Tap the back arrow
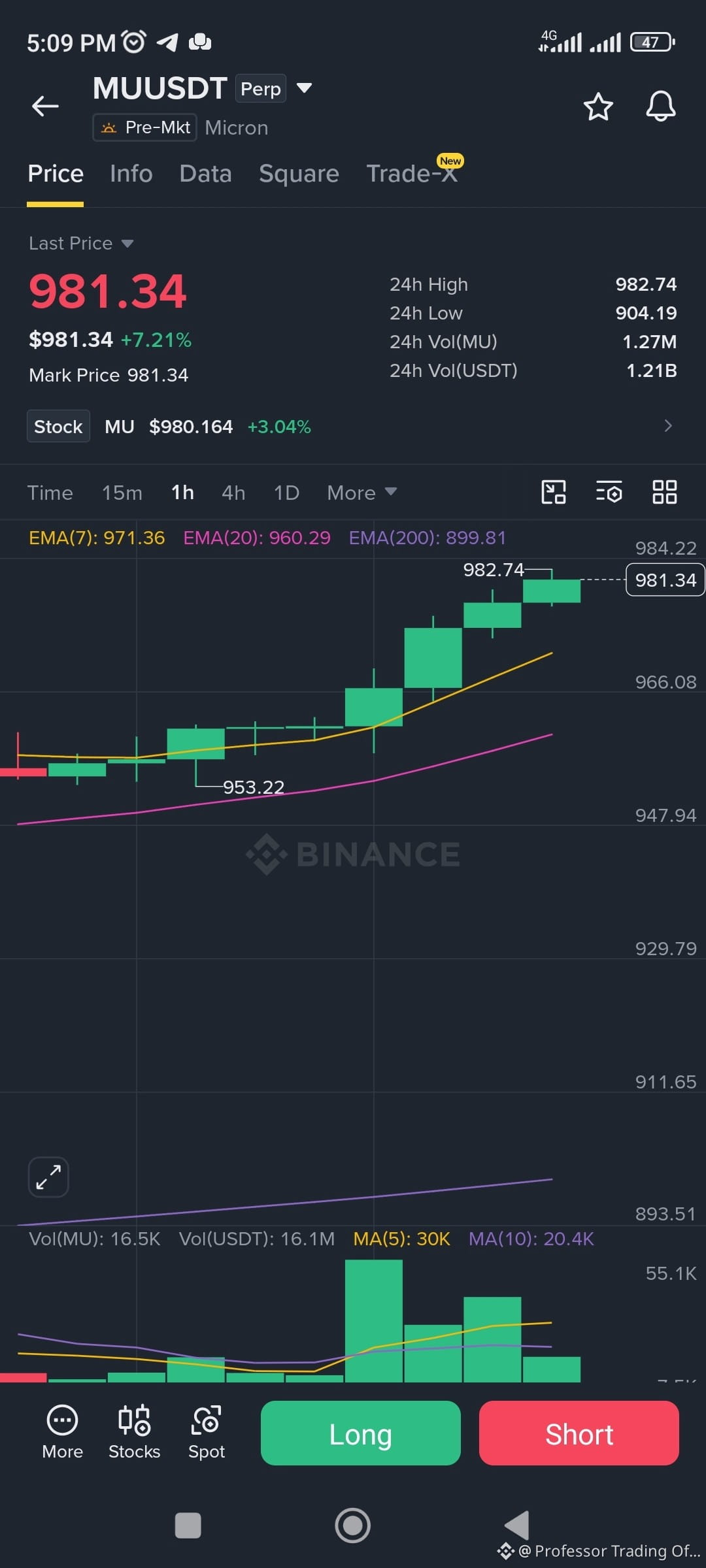The image size is (706, 1568). tap(45, 106)
